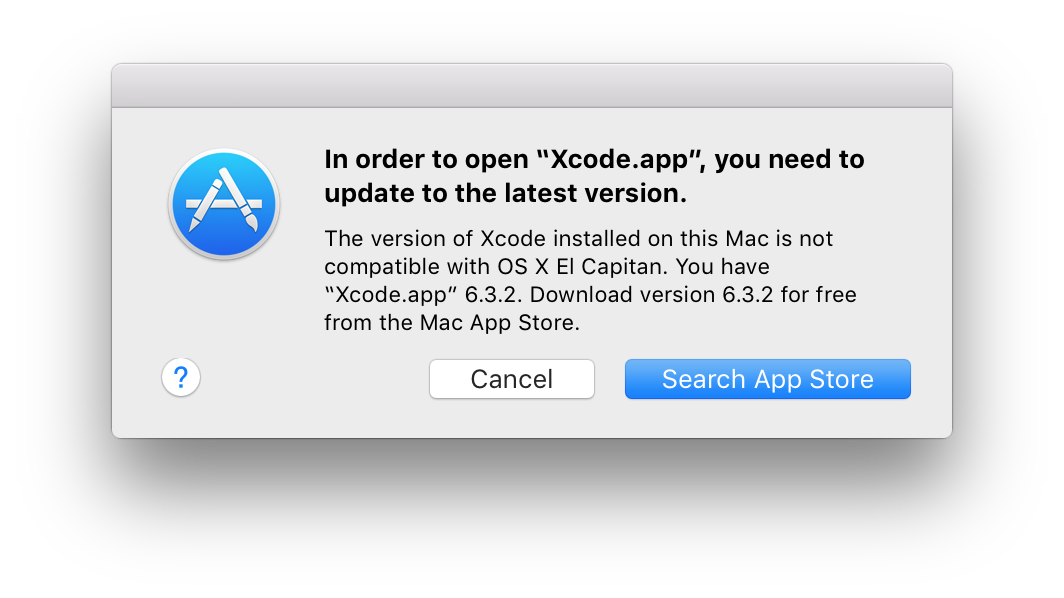Select the pencil and brush App Store logo
This screenshot has height=598, width=1064.
point(224,204)
